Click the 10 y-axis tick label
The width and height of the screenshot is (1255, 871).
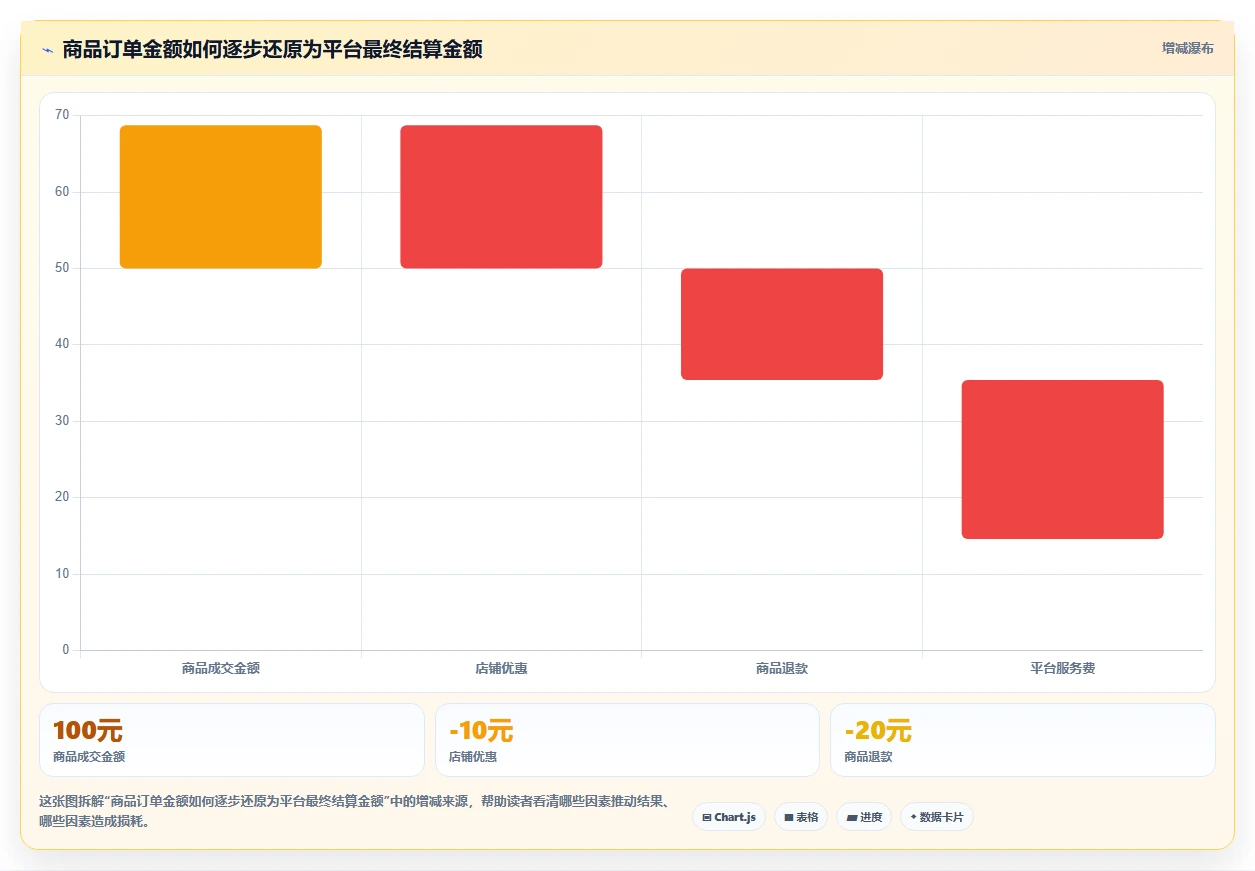62,574
